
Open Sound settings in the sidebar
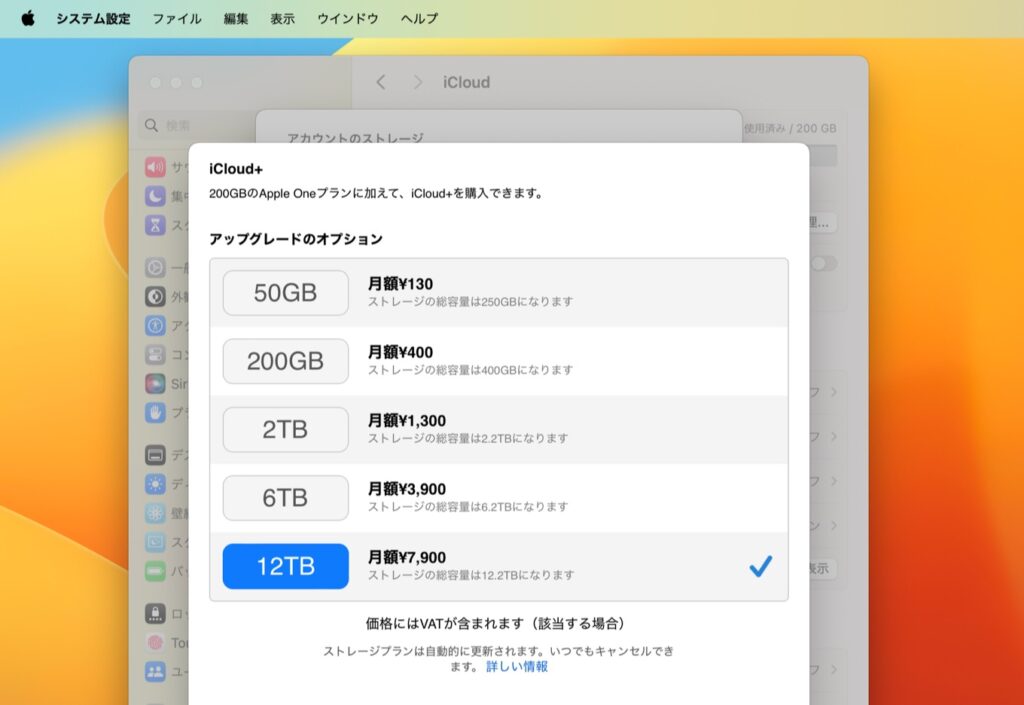click(x=155, y=167)
